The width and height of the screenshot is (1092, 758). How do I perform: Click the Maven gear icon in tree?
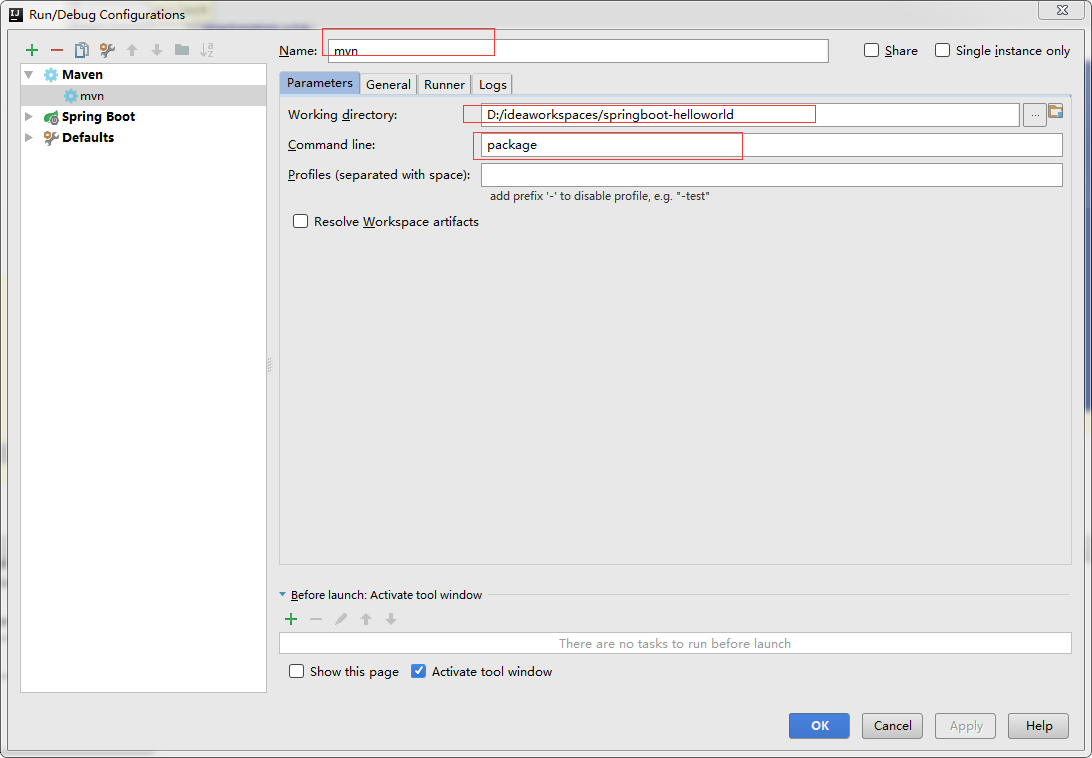pos(51,75)
